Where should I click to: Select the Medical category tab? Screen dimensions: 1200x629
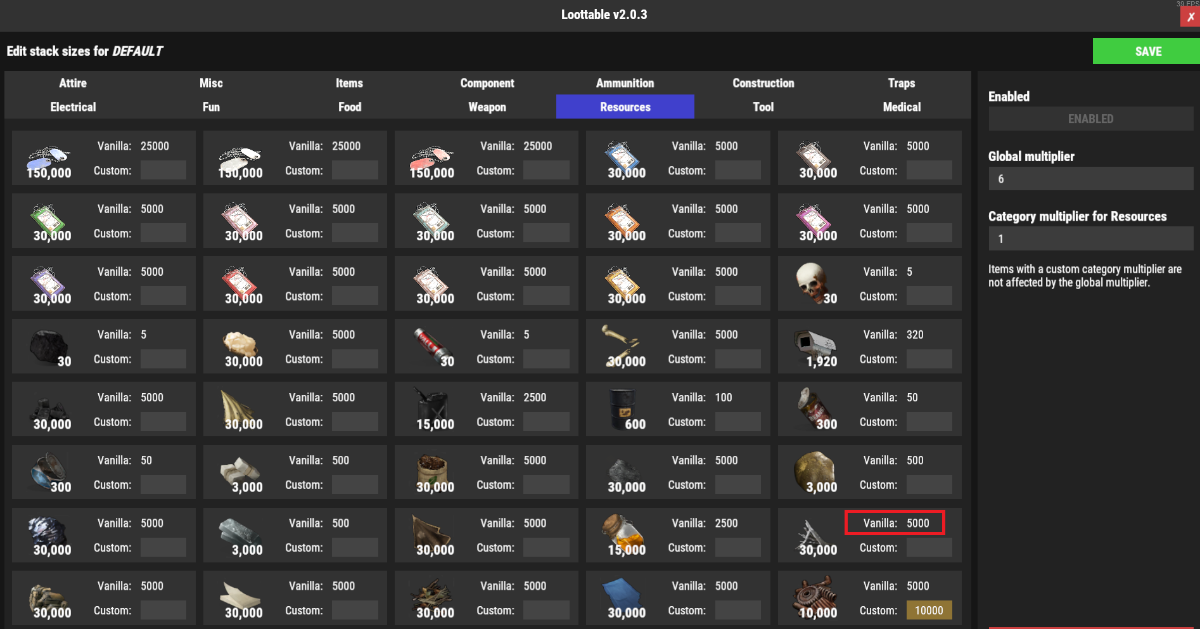click(x=901, y=107)
